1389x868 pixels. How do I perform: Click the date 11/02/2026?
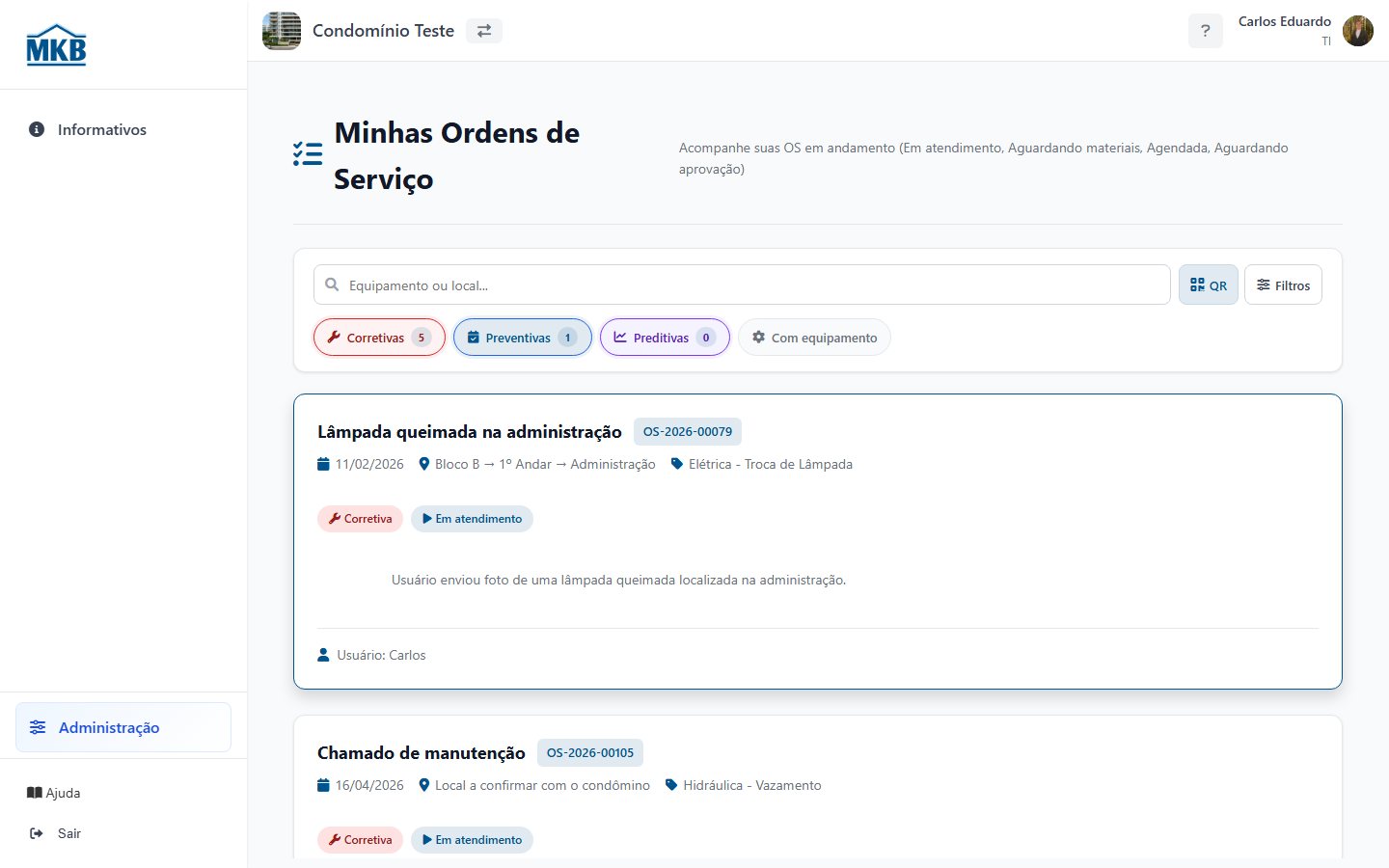click(369, 464)
